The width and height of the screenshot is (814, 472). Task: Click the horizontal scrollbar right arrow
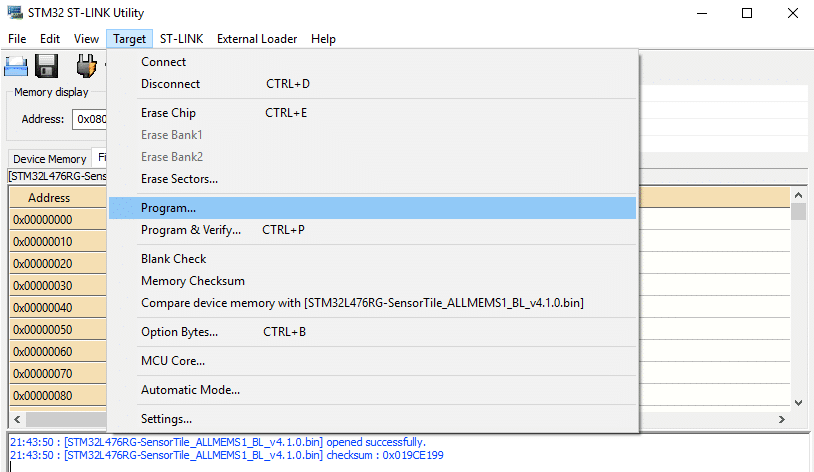pos(782,420)
